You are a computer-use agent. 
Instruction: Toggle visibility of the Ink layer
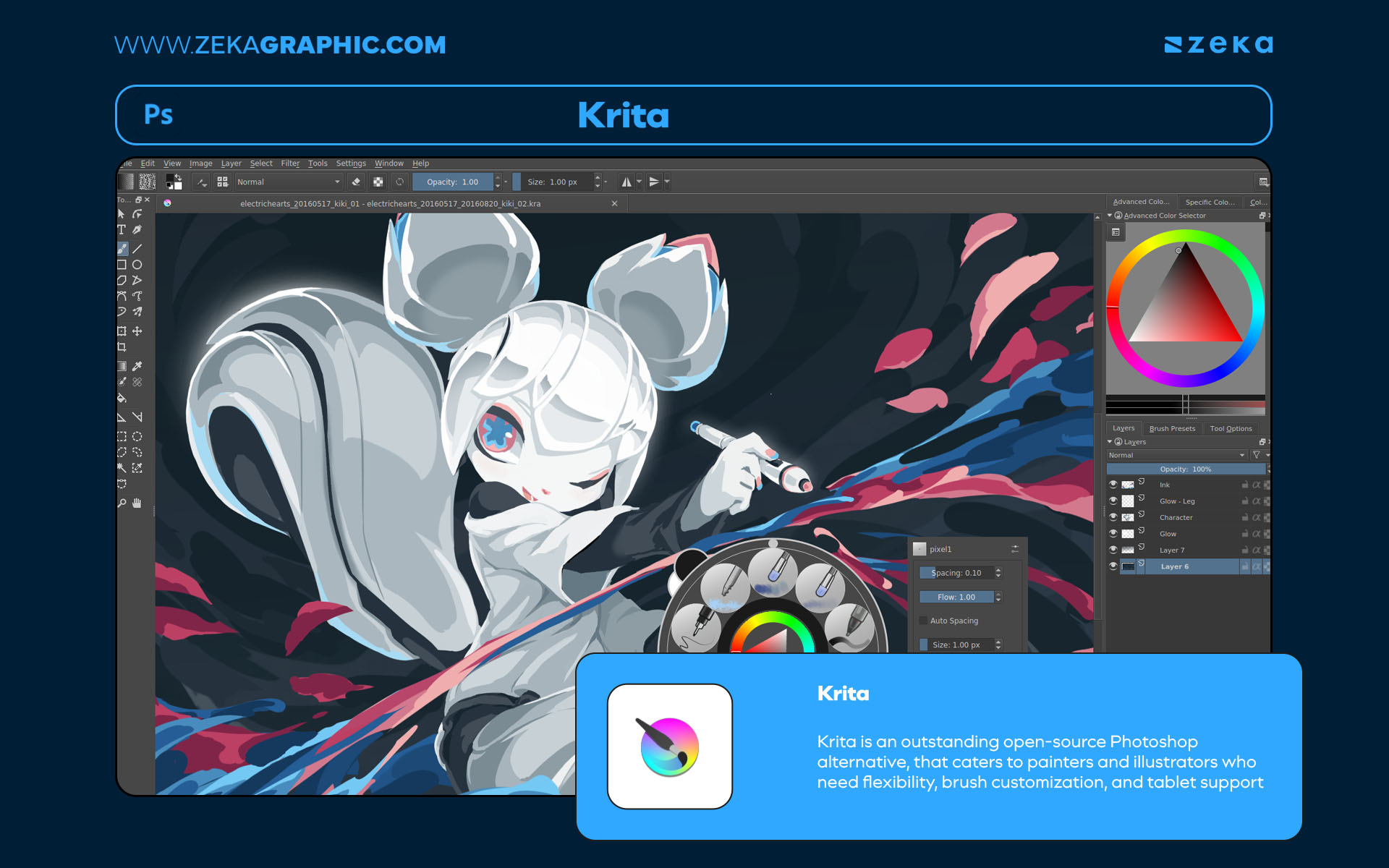pos(1115,485)
